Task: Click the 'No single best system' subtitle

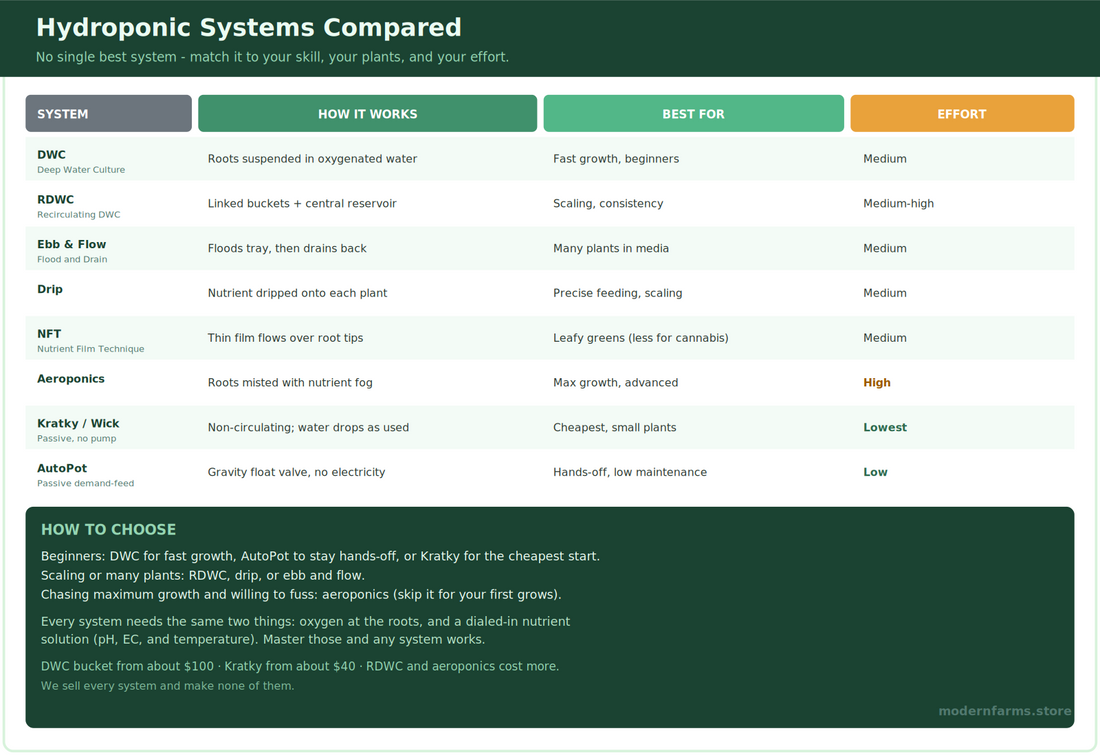Action: [x=272, y=57]
